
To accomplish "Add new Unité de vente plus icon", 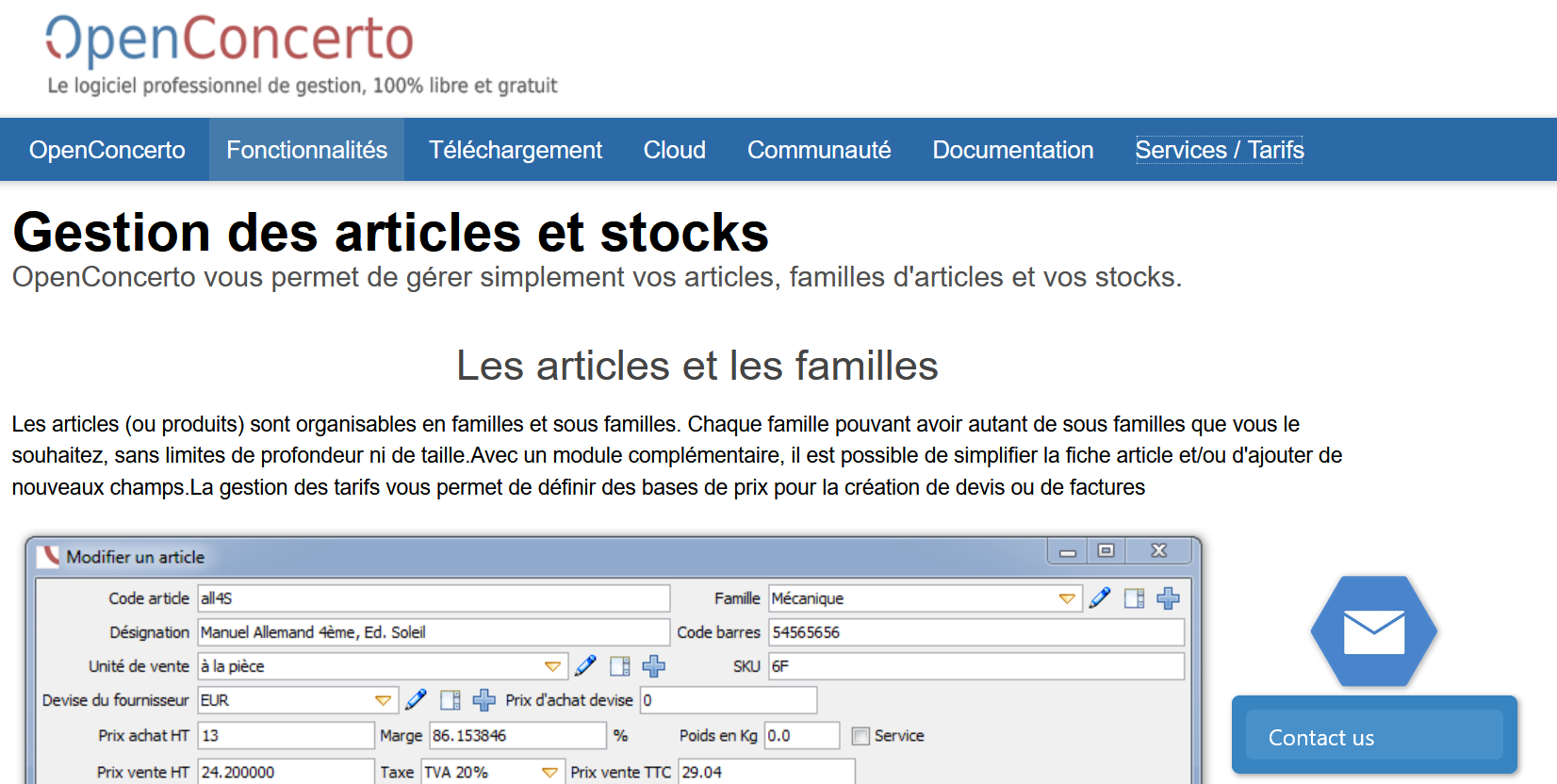I will (x=654, y=666).
